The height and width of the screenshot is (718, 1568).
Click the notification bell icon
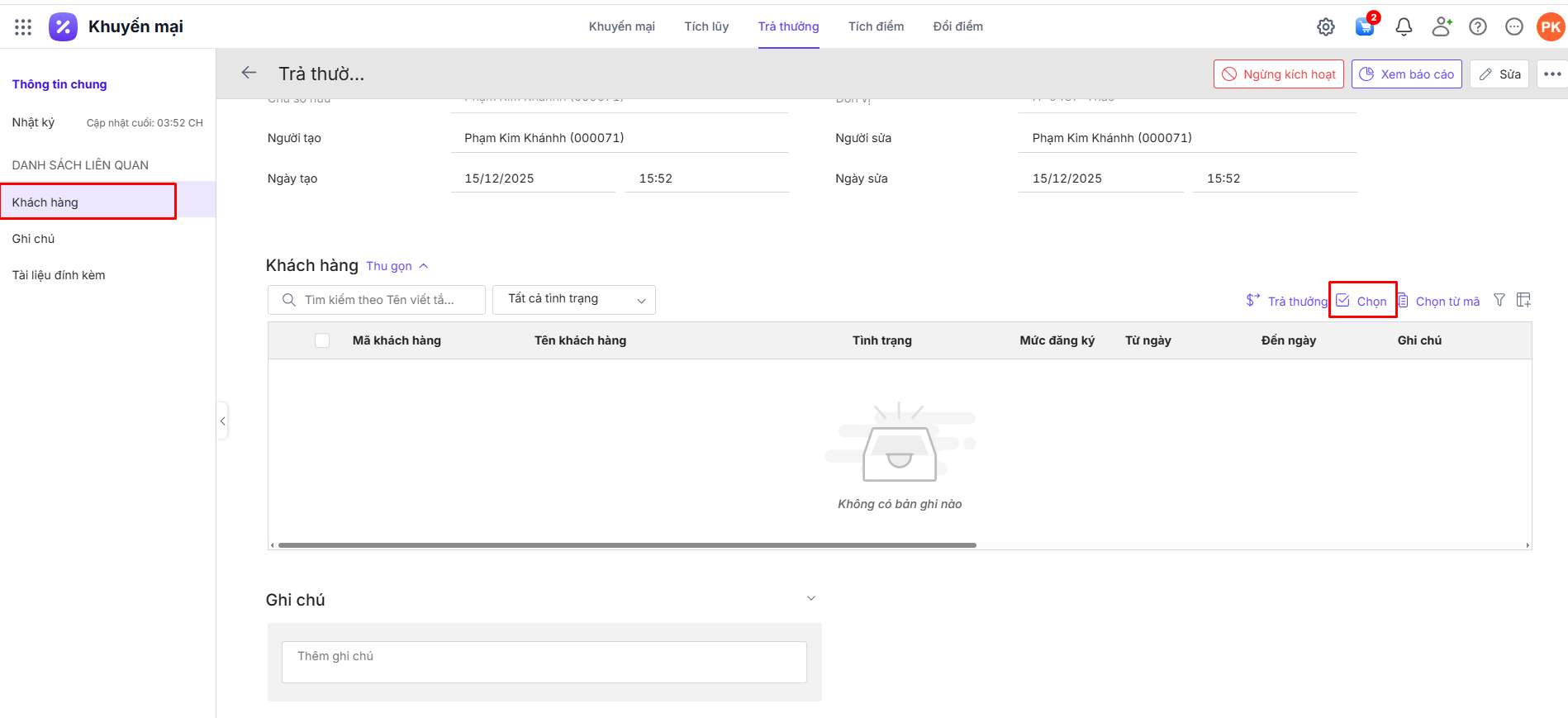tap(1403, 27)
